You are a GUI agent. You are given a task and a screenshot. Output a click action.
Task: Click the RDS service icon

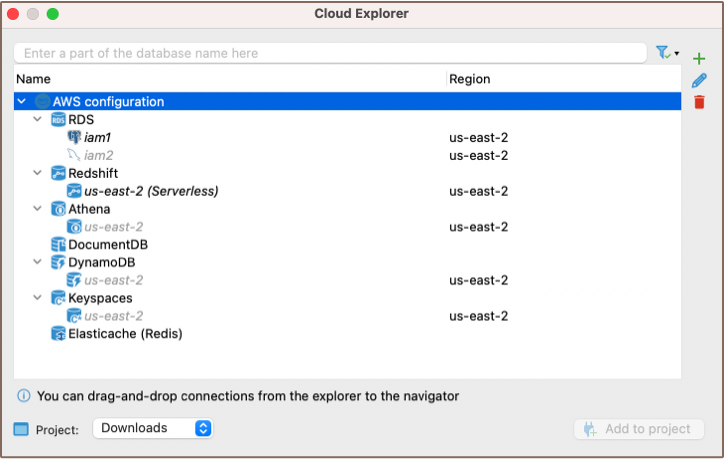pyautogui.click(x=58, y=120)
